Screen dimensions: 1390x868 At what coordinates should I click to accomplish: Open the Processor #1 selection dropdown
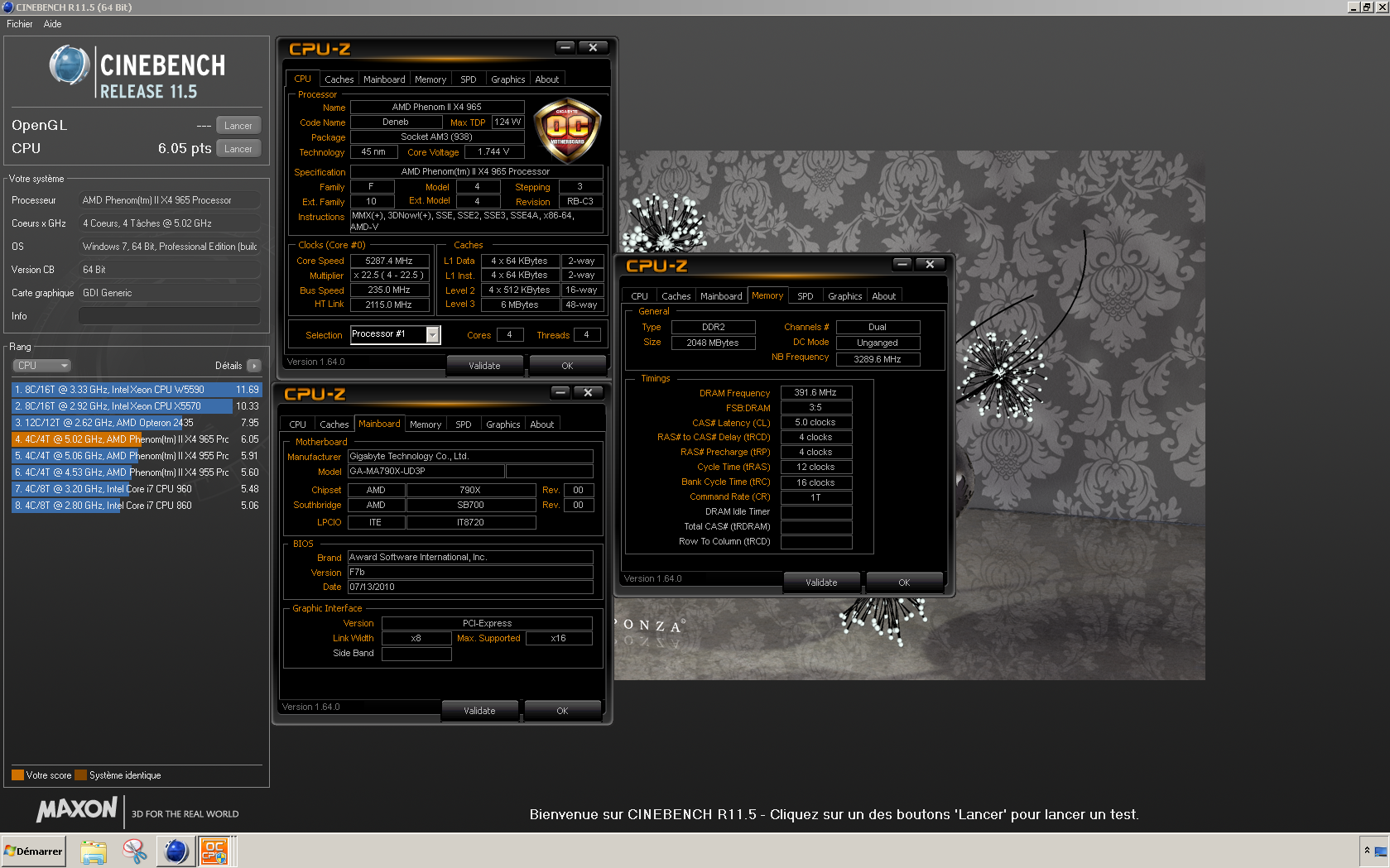pos(432,334)
